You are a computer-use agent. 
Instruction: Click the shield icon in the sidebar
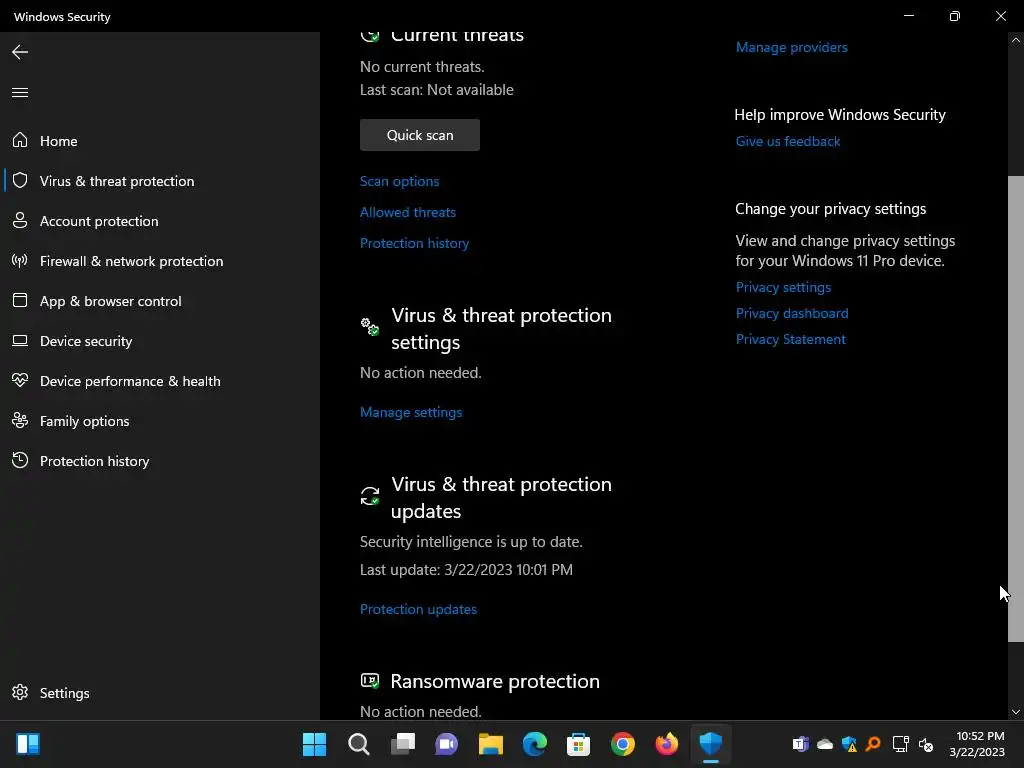(x=20, y=180)
